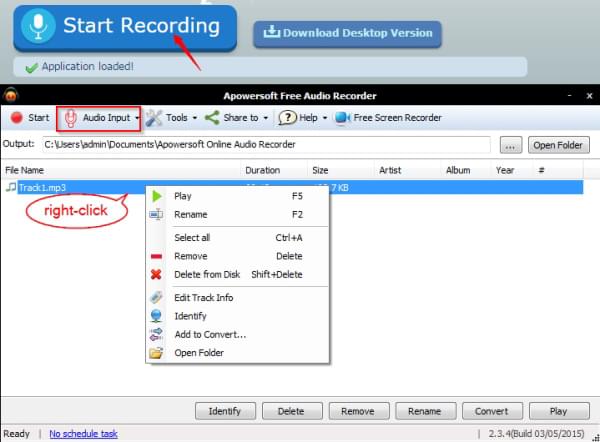Viewport: 600px width, 442px height.
Task: Click the red X Delete from Disk icon
Action: (156, 274)
